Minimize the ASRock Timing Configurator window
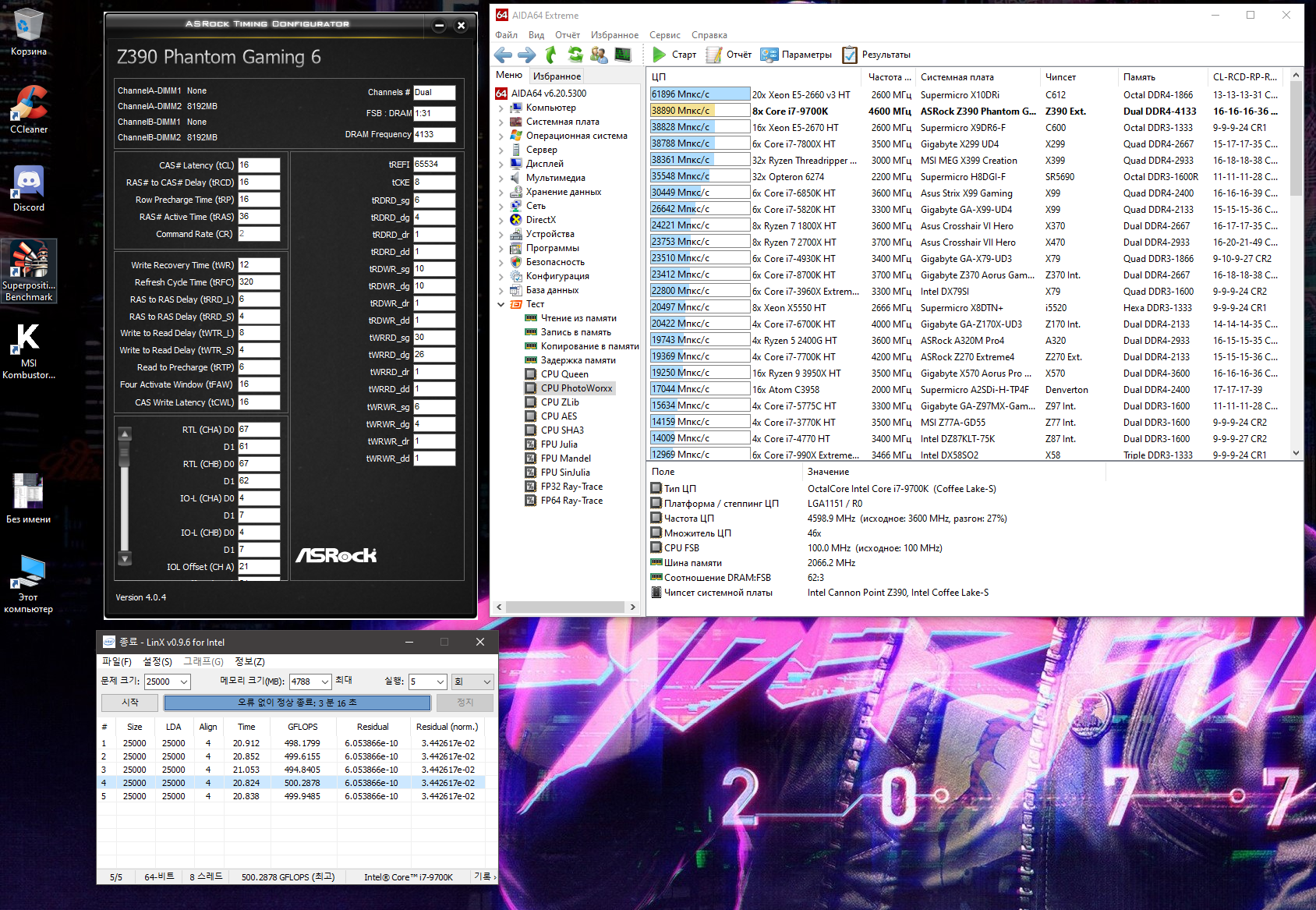The image size is (1316, 910). [440, 26]
